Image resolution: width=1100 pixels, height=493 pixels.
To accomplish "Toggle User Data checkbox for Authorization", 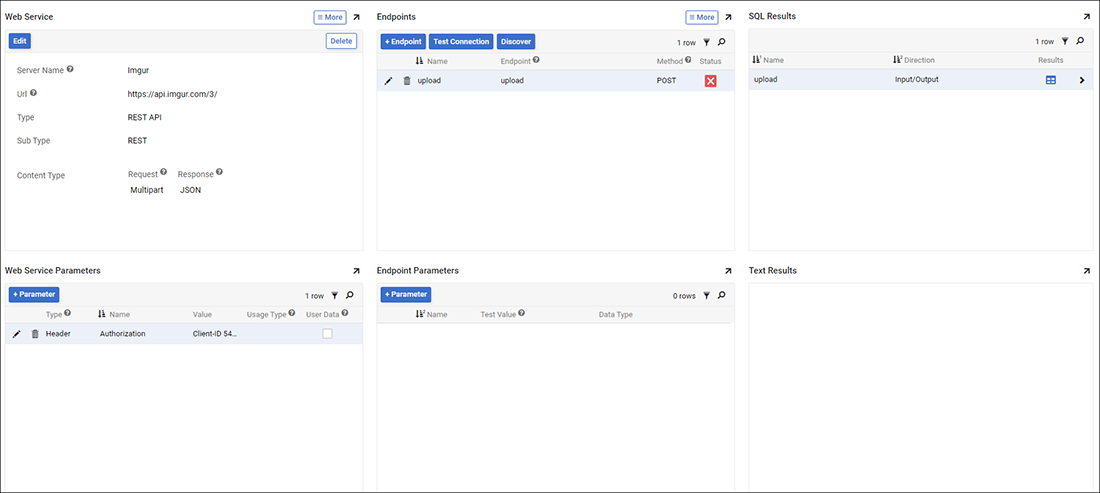I will pyautogui.click(x=327, y=334).
